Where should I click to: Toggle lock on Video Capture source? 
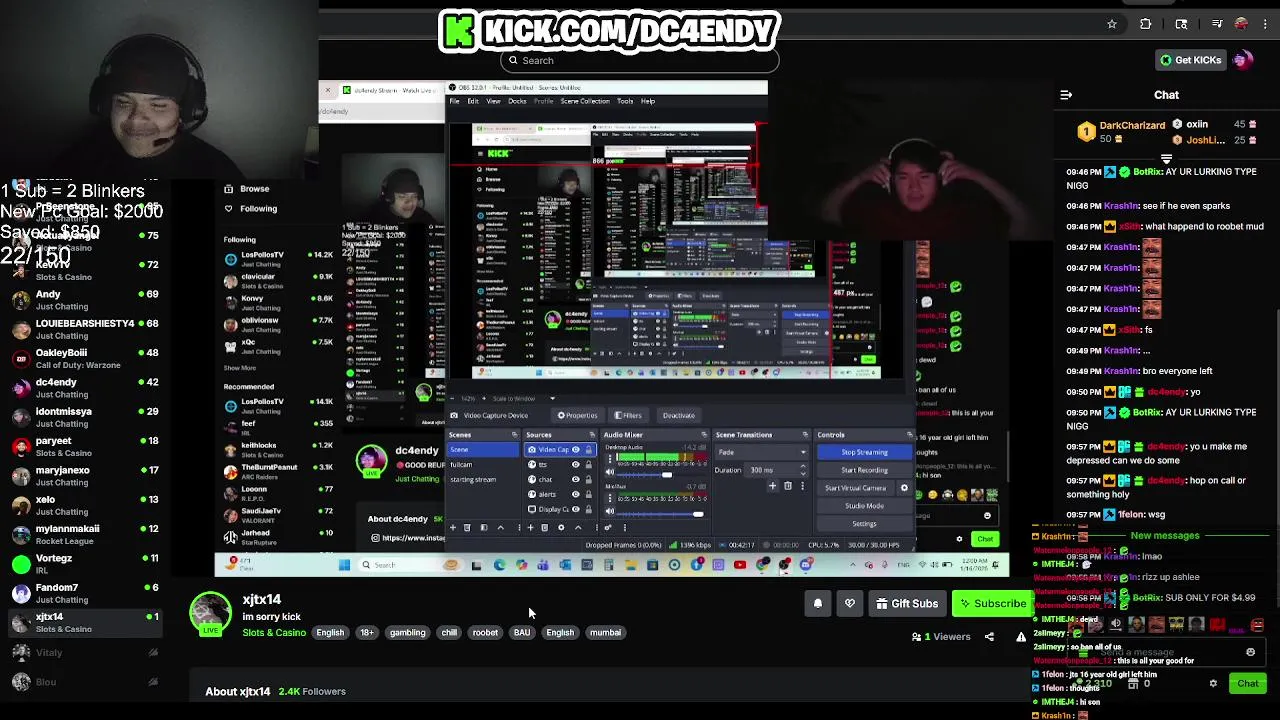pyautogui.click(x=588, y=450)
